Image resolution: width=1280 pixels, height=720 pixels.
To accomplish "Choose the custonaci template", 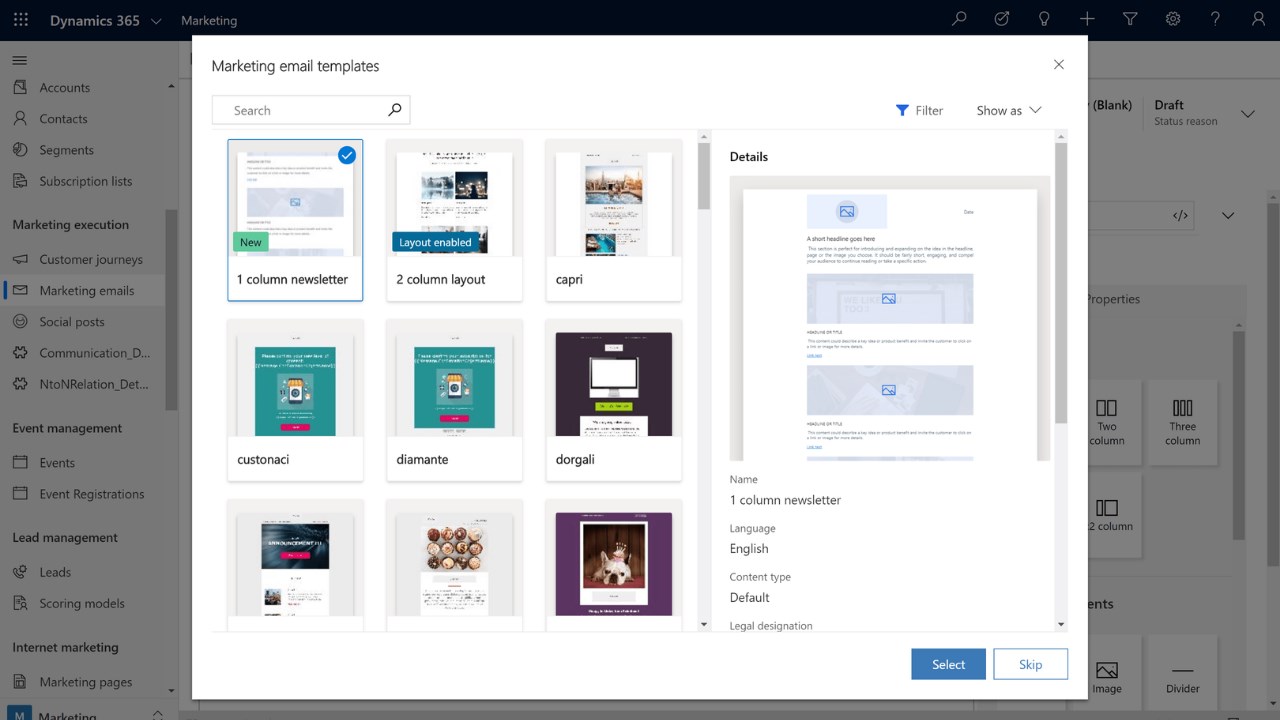I will [295, 400].
